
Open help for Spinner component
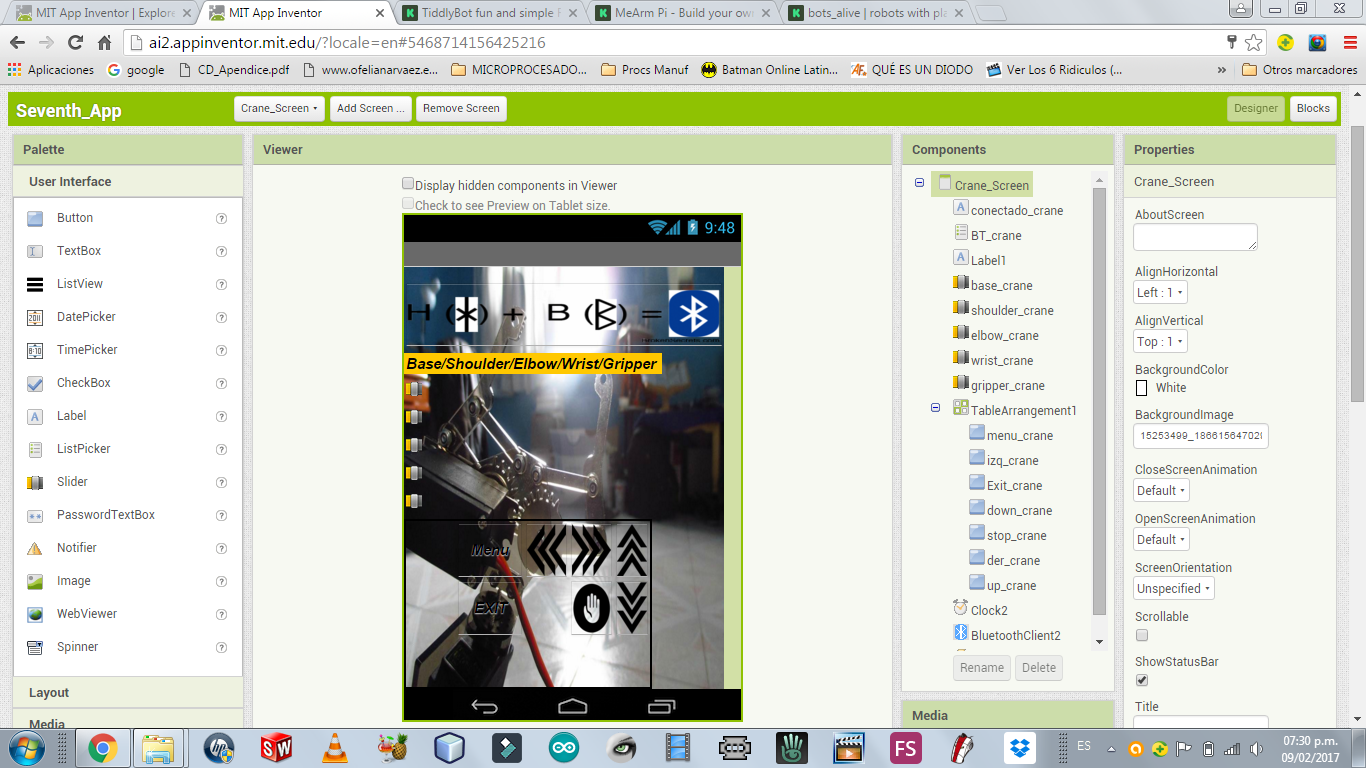tap(222, 647)
